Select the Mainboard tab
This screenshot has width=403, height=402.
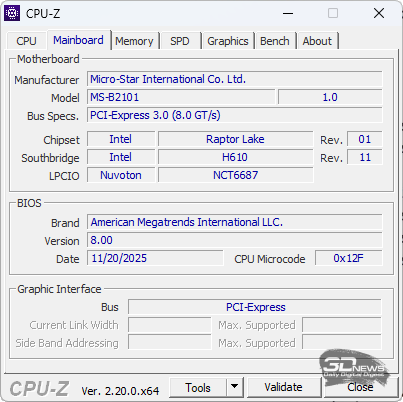[x=79, y=40]
